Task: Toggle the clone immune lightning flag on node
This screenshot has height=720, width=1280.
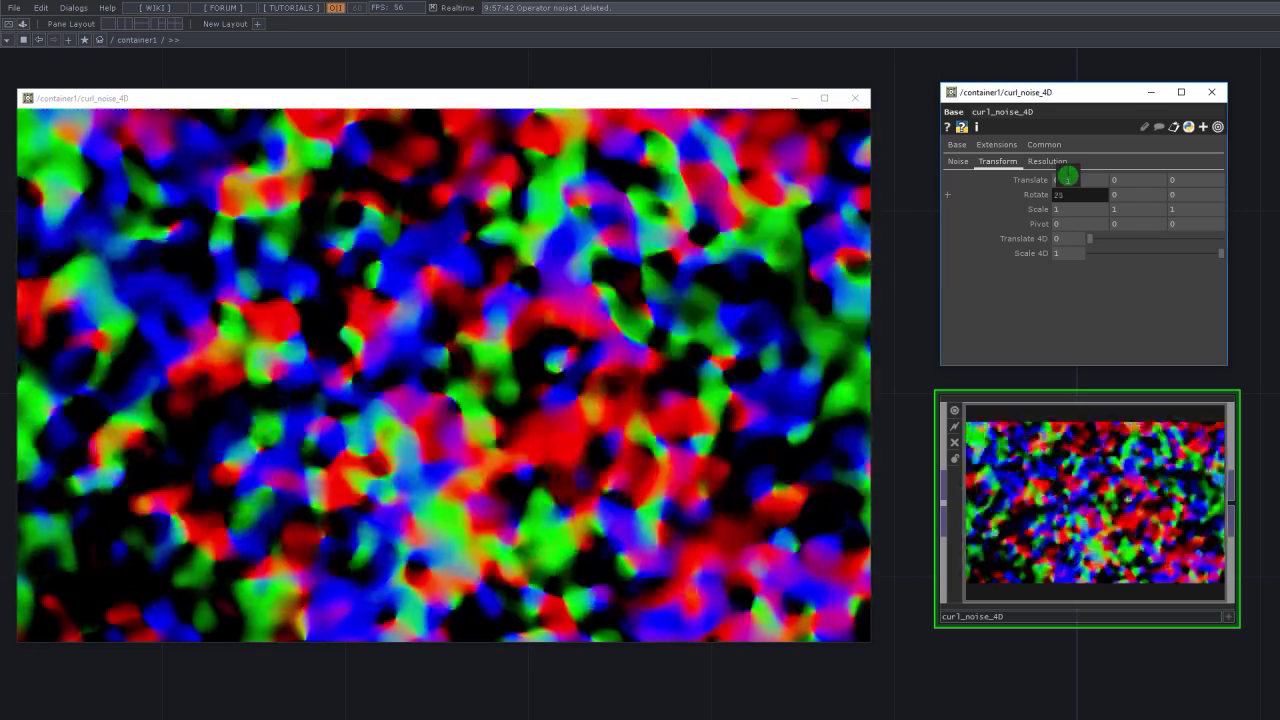Action: [954, 427]
